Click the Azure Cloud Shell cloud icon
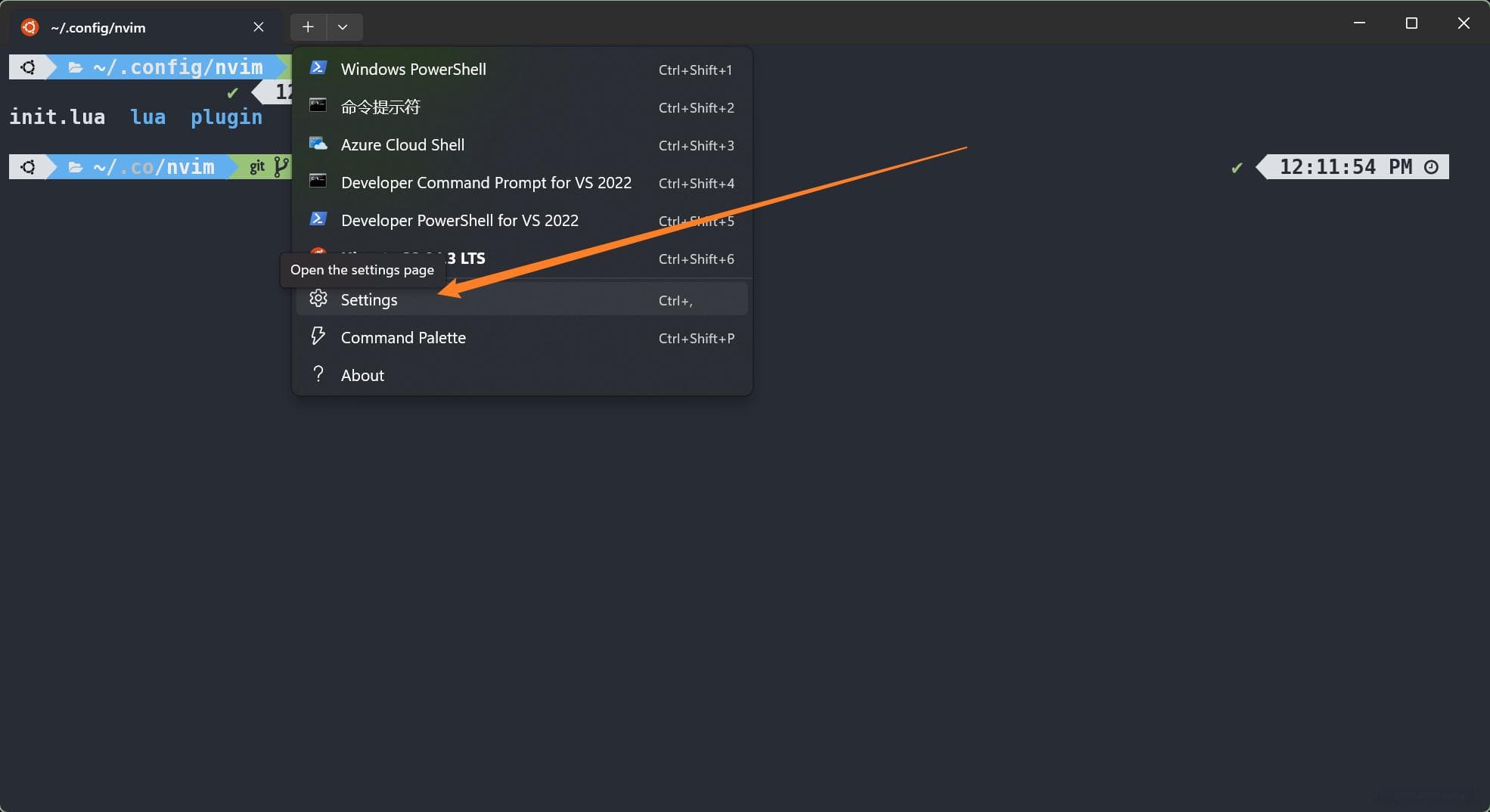Viewport: 1490px width, 812px height. pyautogui.click(x=318, y=144)
